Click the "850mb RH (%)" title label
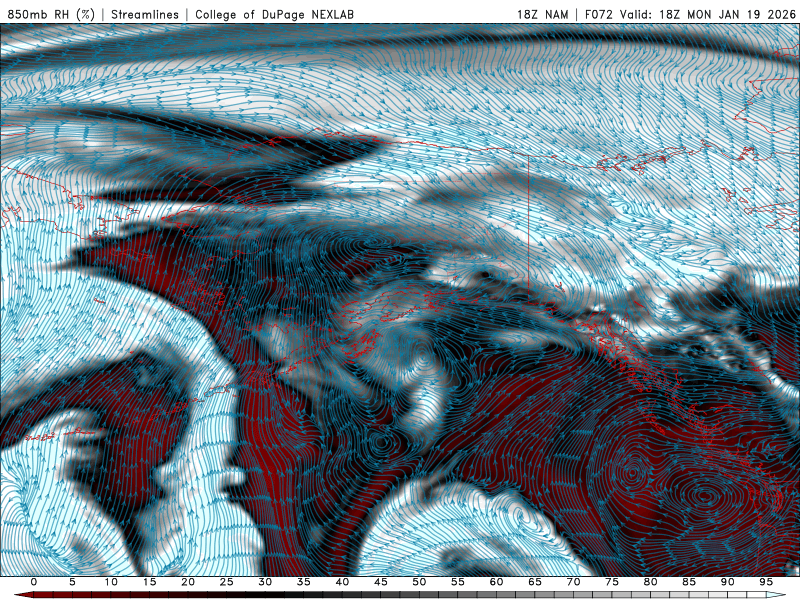Screen dimensions: 800x600 [51, 14]
